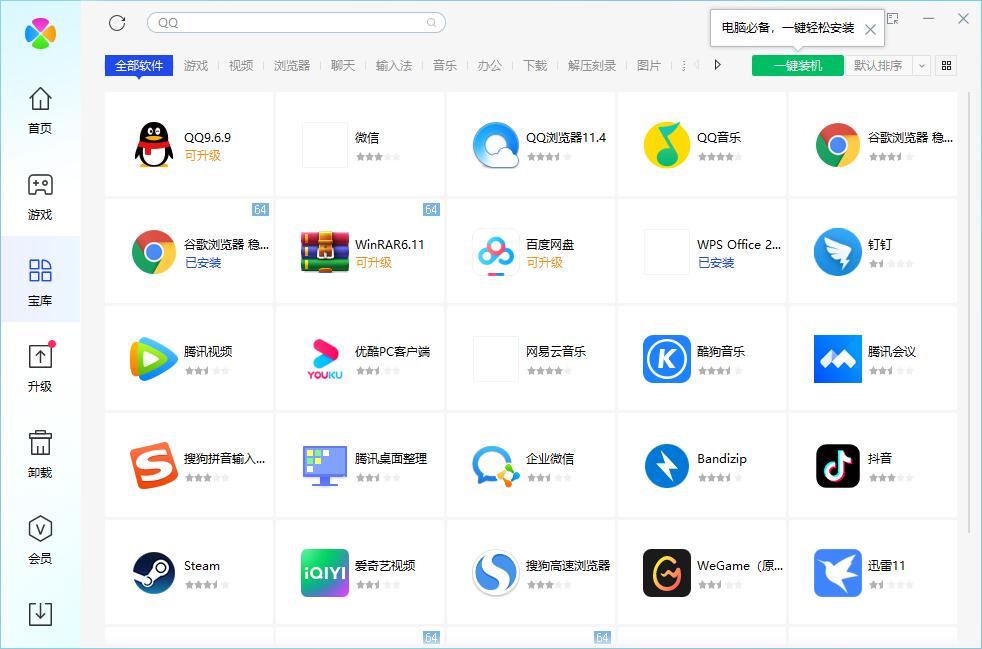Open the 聊天 category tab
Screen dimensions: 982x649
[343, 65]
